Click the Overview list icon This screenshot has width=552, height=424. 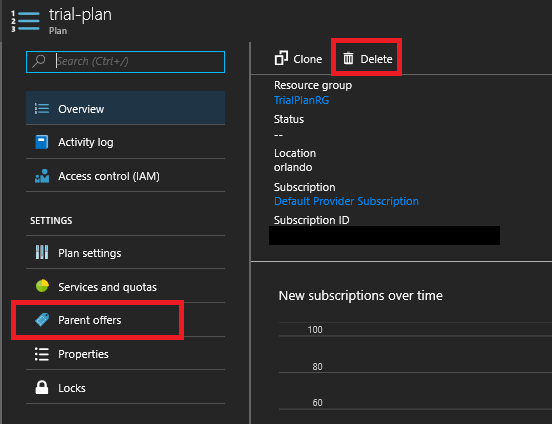(42, 108)
